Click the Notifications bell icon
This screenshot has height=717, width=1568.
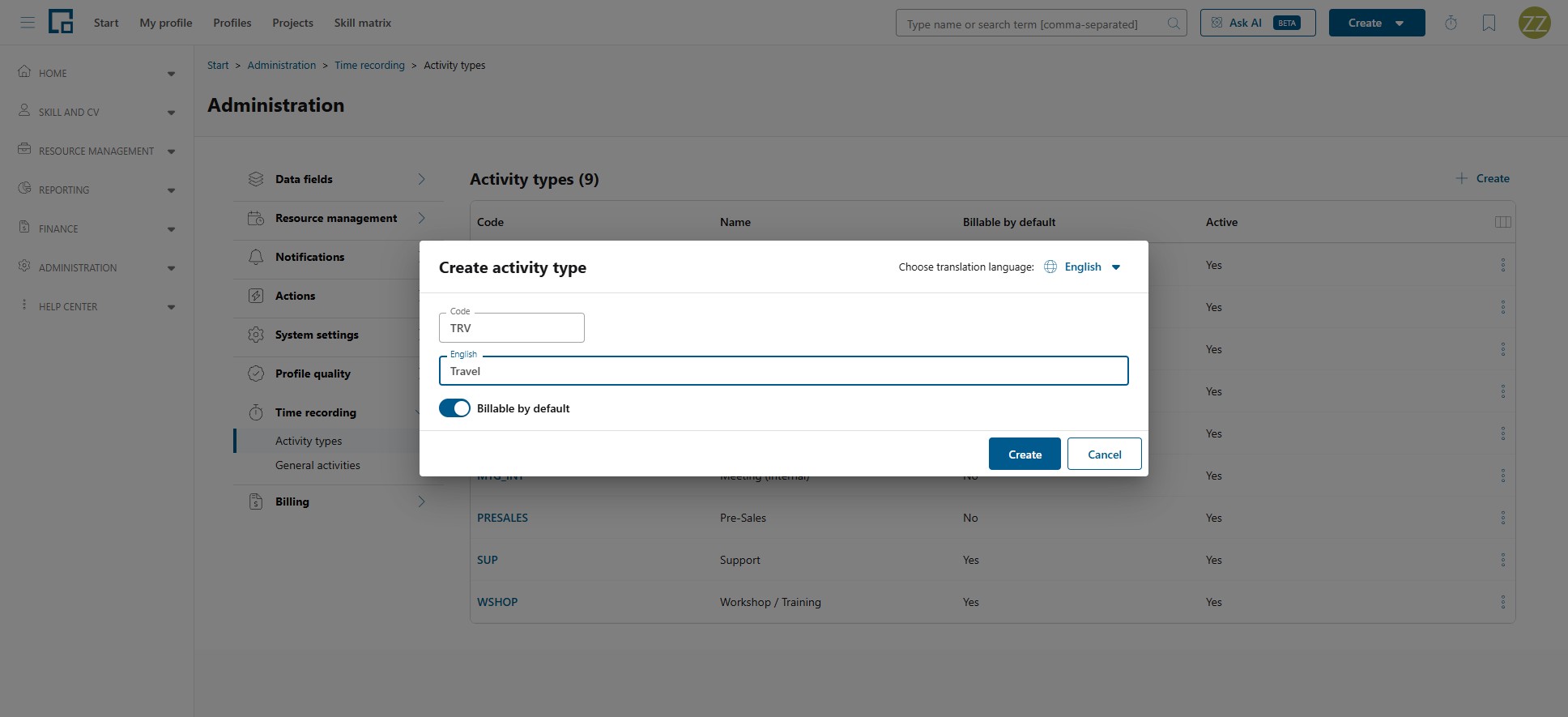coord(256,257)
